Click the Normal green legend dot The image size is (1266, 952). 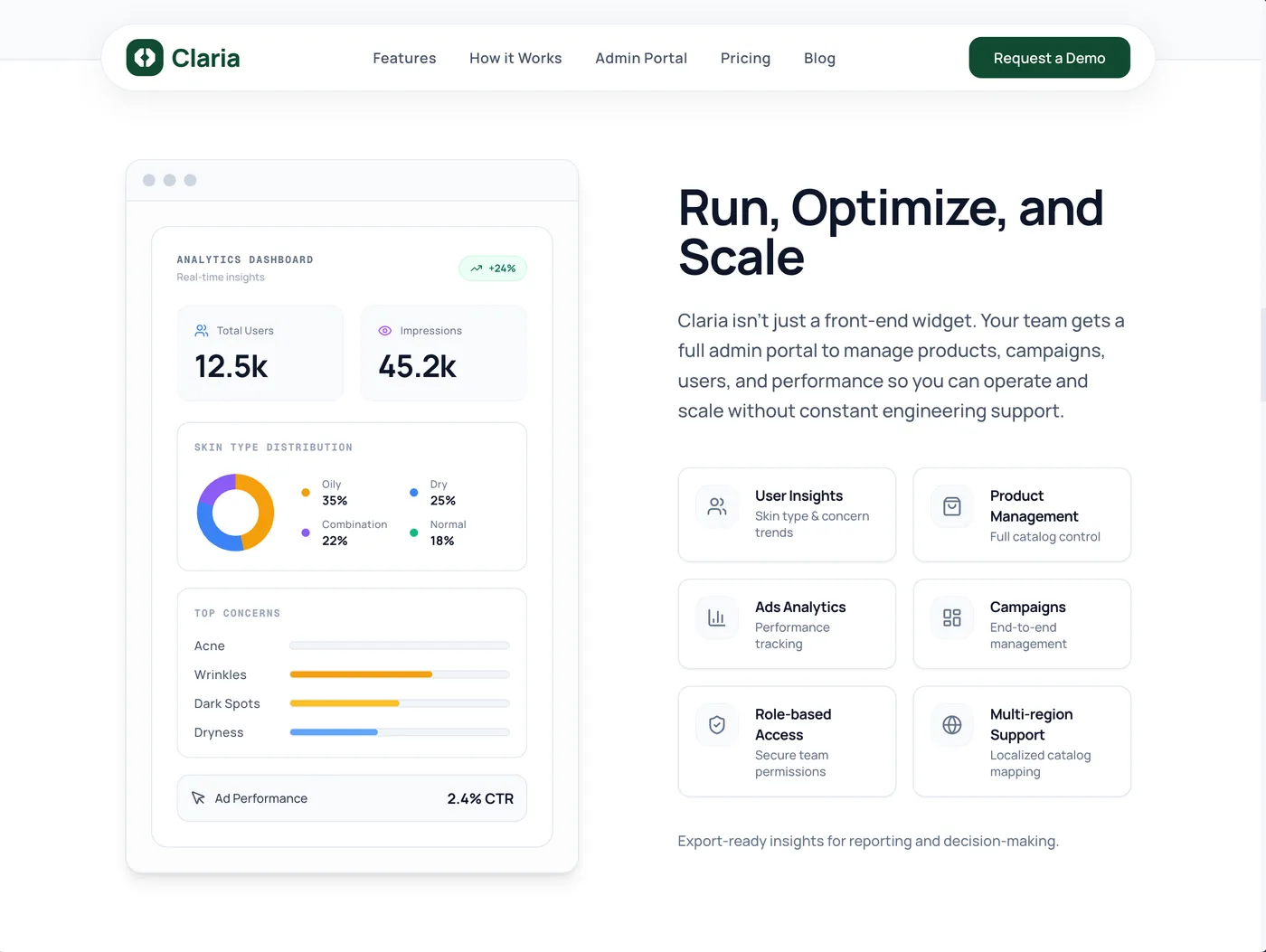pyautogui.click(x=414, y=533)
